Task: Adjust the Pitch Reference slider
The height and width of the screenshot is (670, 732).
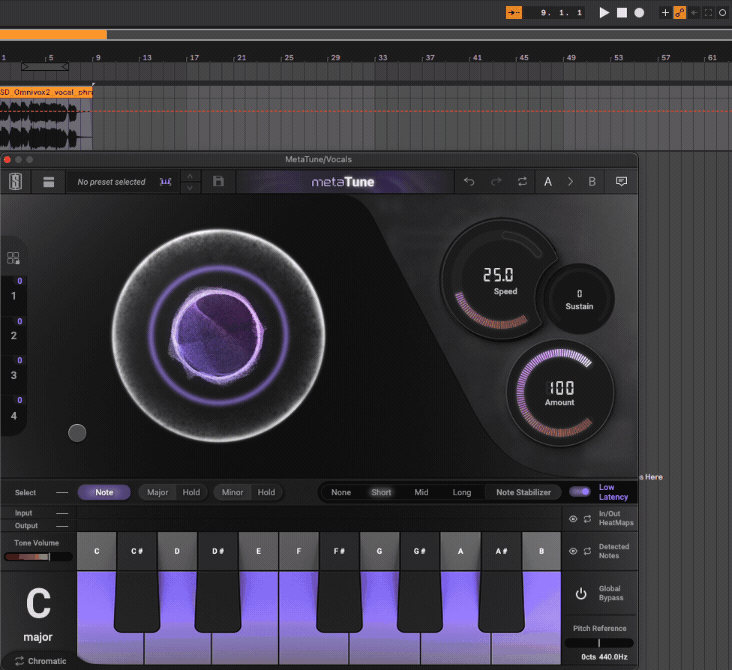Action: click(599, 643)
